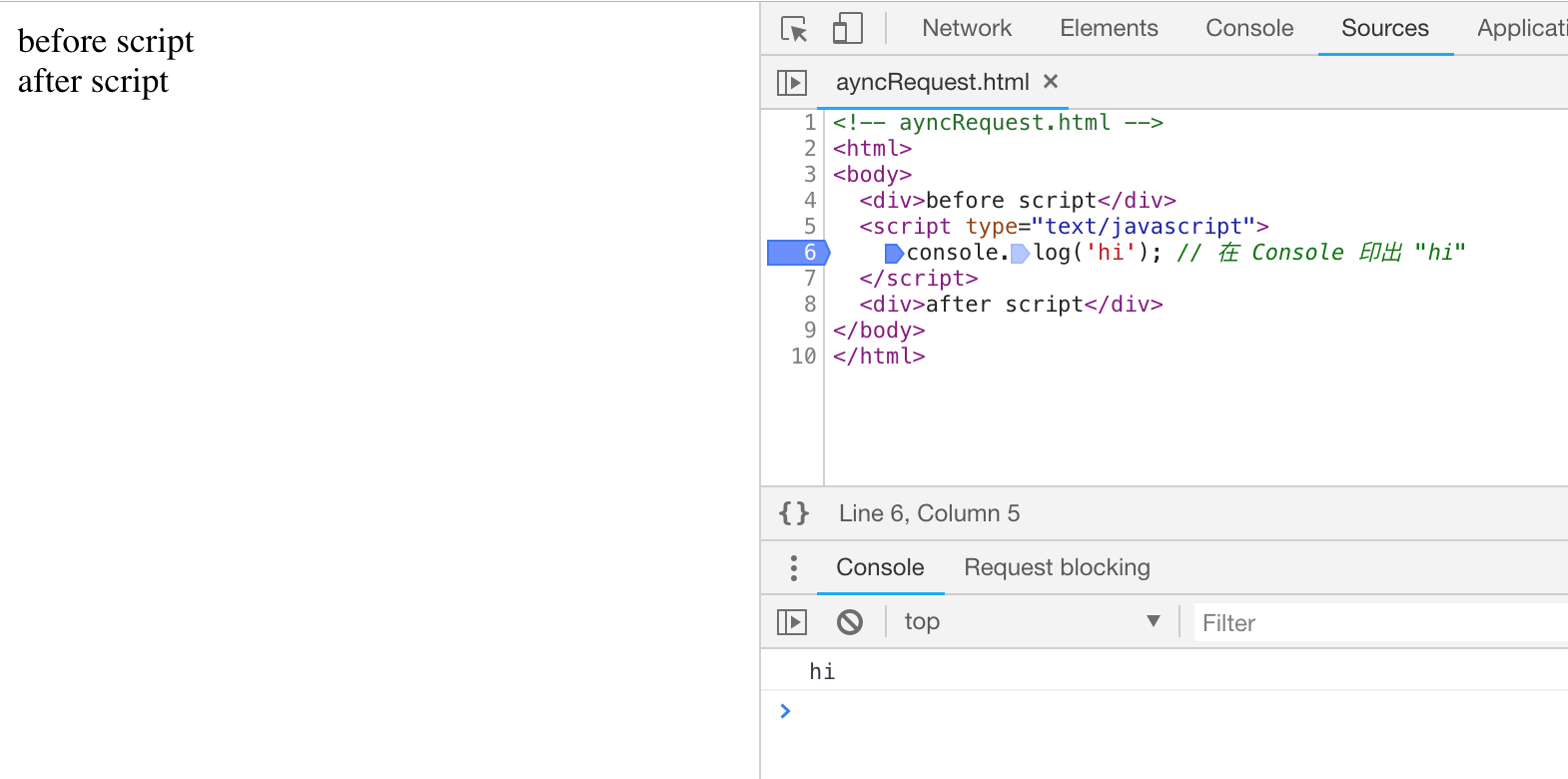Activate the inspect element picker icon
Viewport: 1568px width, 779px height.
coord(794,29)
